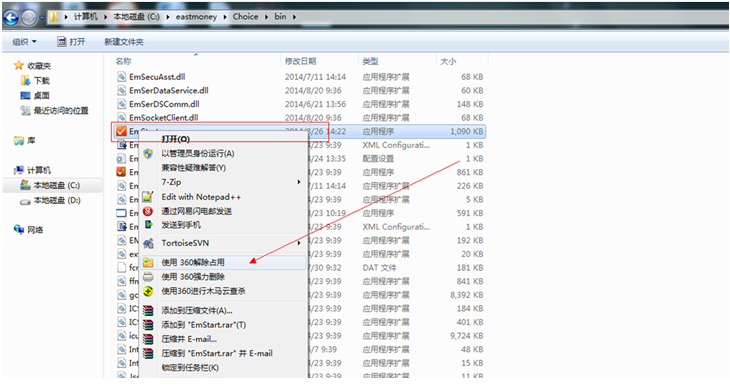Click the Back navigation arrow button

click(11, 18)
